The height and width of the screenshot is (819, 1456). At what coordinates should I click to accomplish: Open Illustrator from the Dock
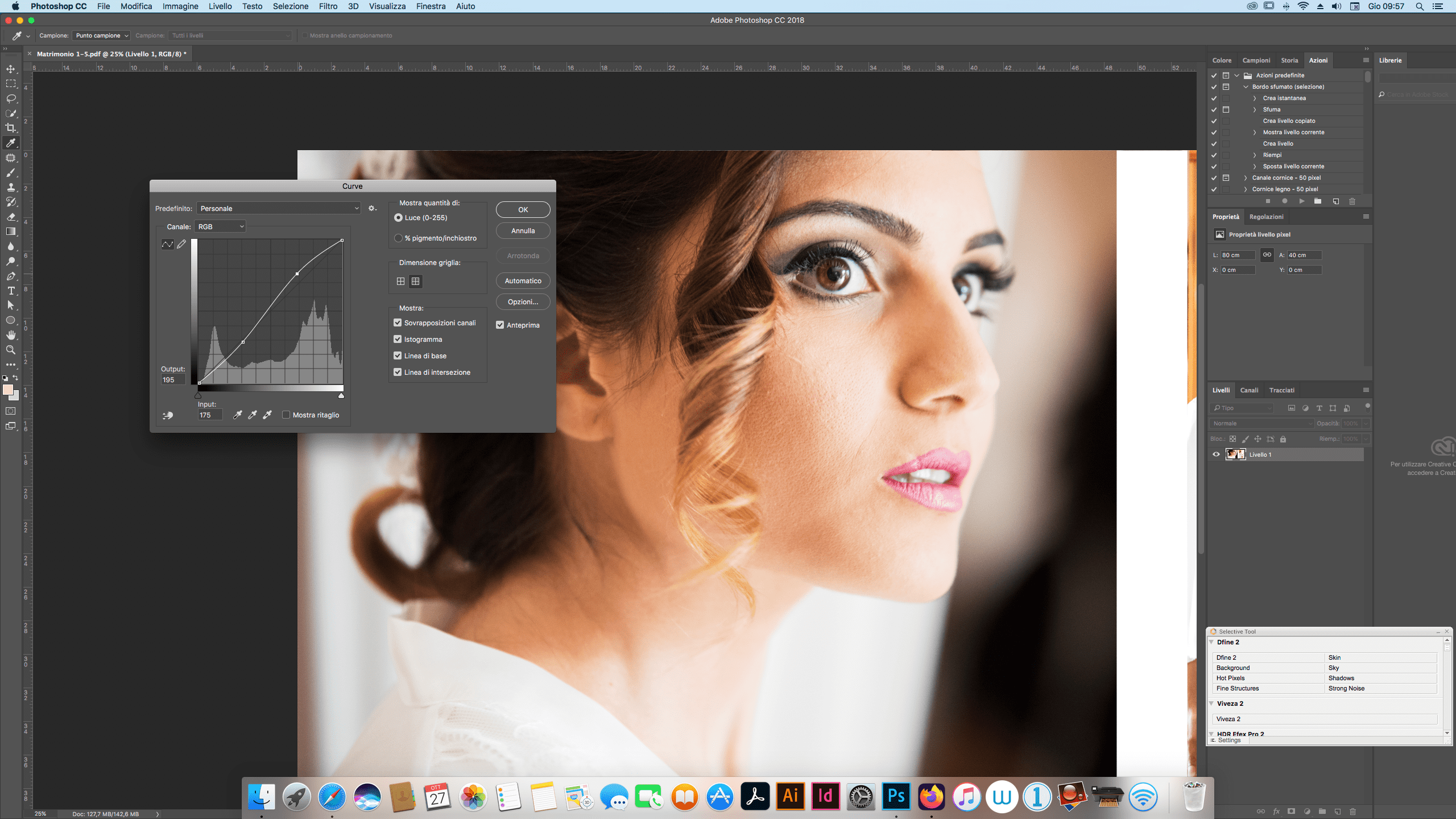tap(790, 796)
